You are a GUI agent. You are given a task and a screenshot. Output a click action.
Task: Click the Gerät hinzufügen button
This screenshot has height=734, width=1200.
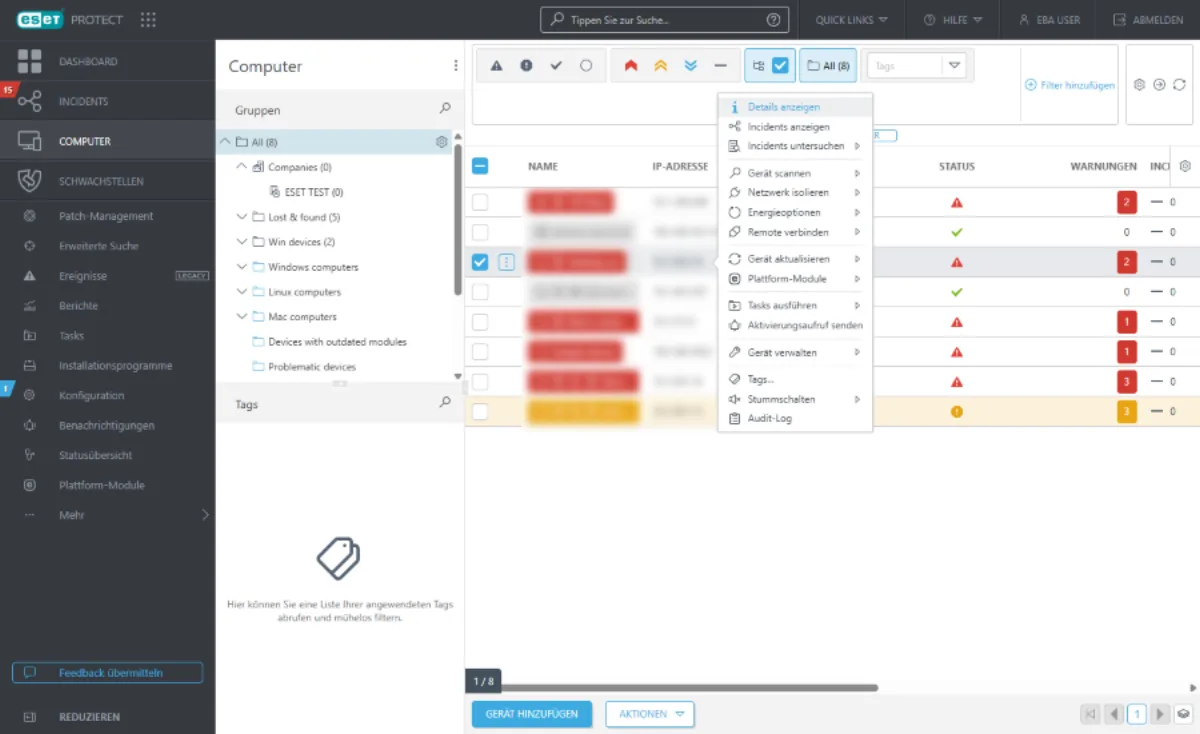[x=531, y=714]
